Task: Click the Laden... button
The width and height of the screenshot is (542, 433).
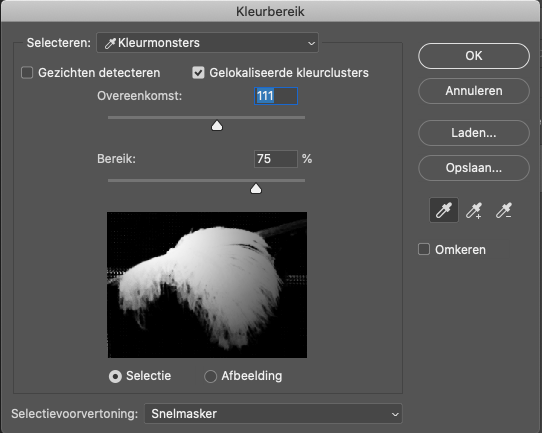Action: 474,133
